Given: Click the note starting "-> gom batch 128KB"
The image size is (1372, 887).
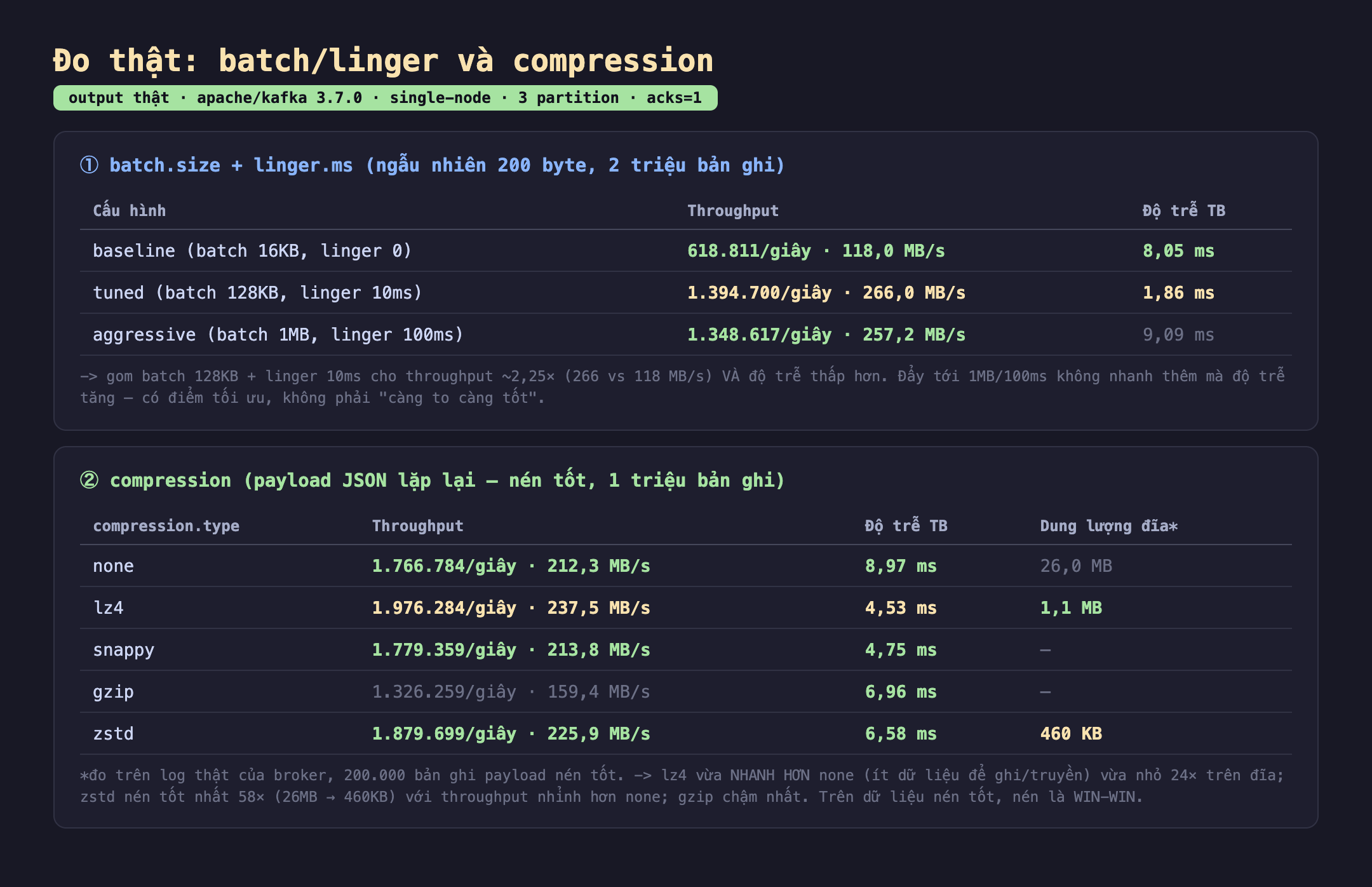Looking at the screenshot, I should [683, 387].
